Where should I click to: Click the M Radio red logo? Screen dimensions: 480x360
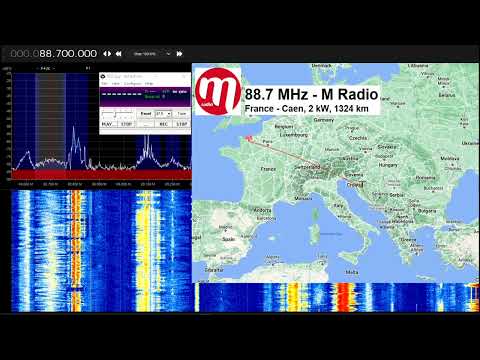tap(218, 91)
